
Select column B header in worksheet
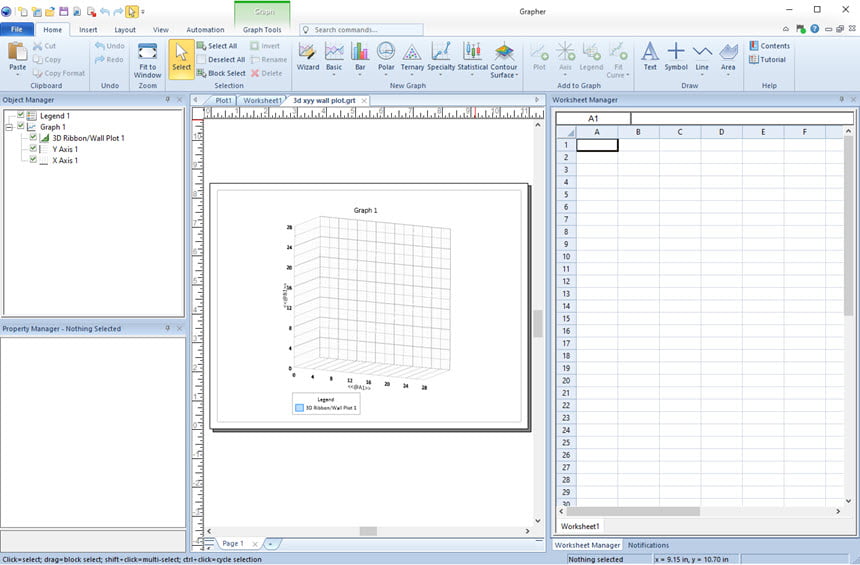point(638,132)
